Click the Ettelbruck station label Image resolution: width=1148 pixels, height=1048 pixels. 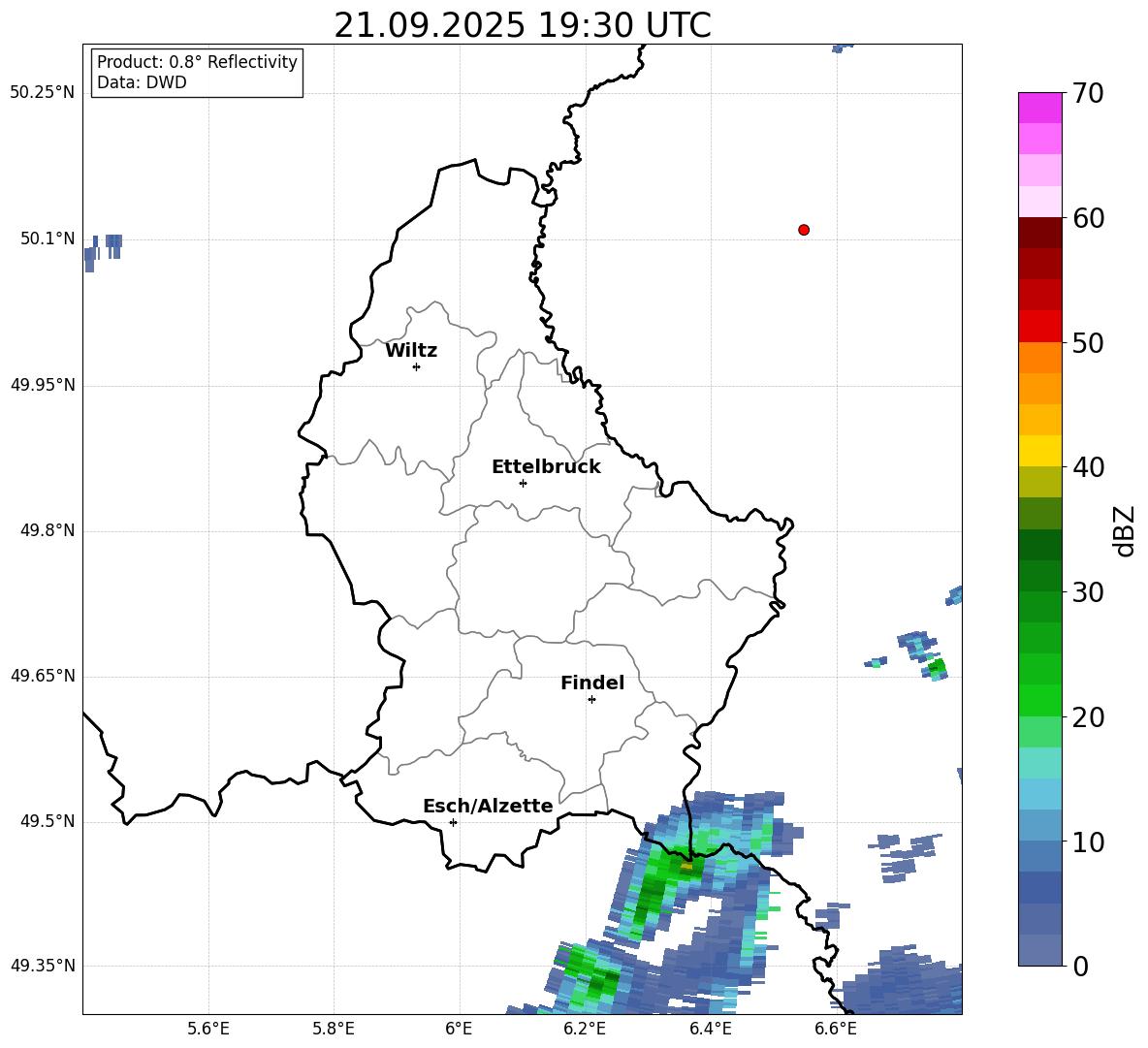pyautogui.click(x=546, y=467)
